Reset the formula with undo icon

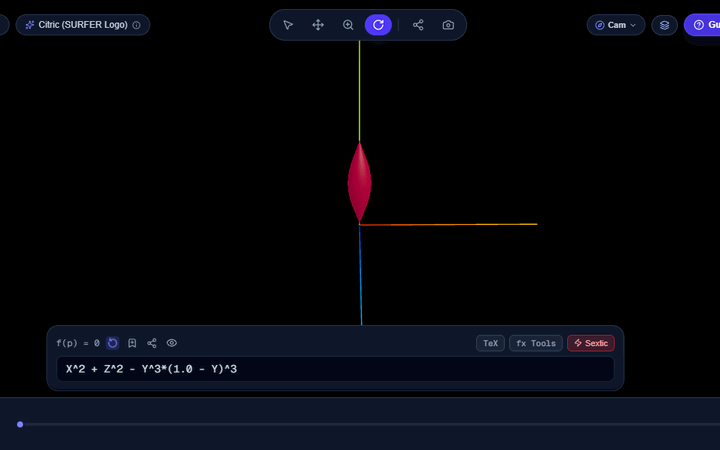[x=112, y=343]
